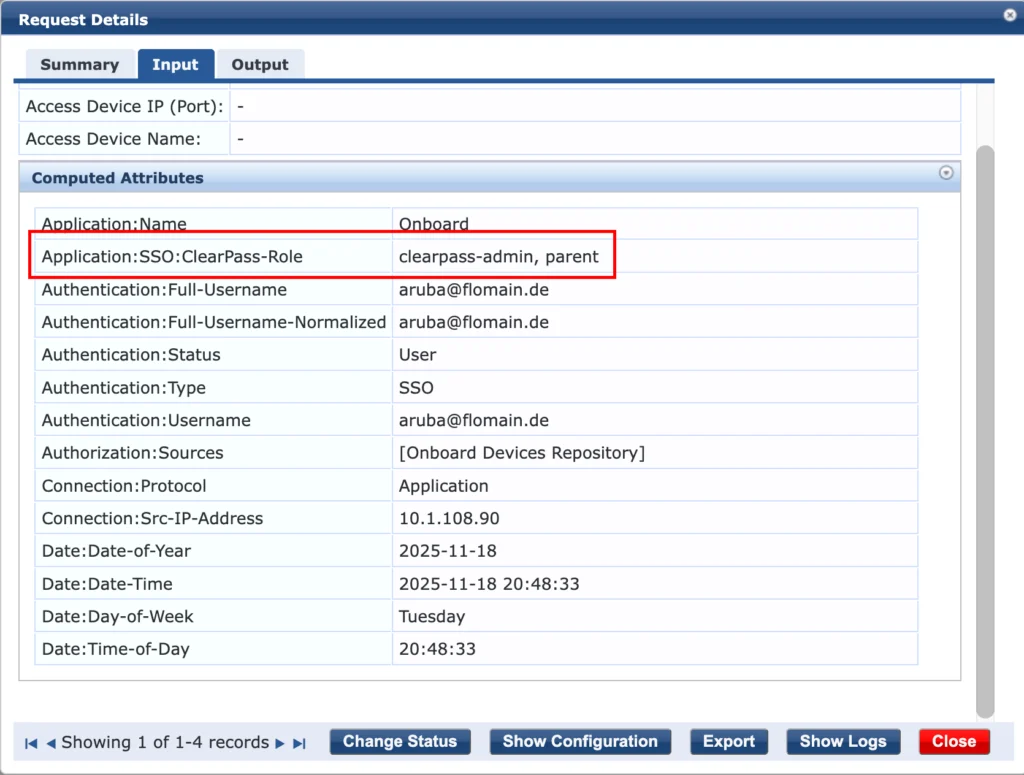This screenshot has height=775, width=1024.
Task: Advance to the next record arrow
Action: (280, 742)
